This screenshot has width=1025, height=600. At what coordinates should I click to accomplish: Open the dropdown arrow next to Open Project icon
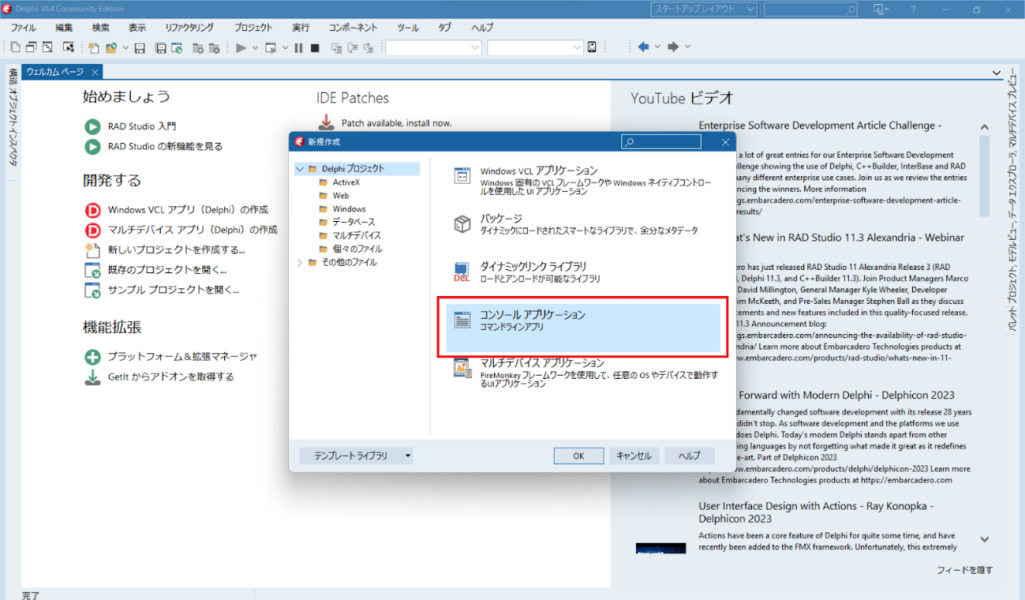click(x=125, y=48)
